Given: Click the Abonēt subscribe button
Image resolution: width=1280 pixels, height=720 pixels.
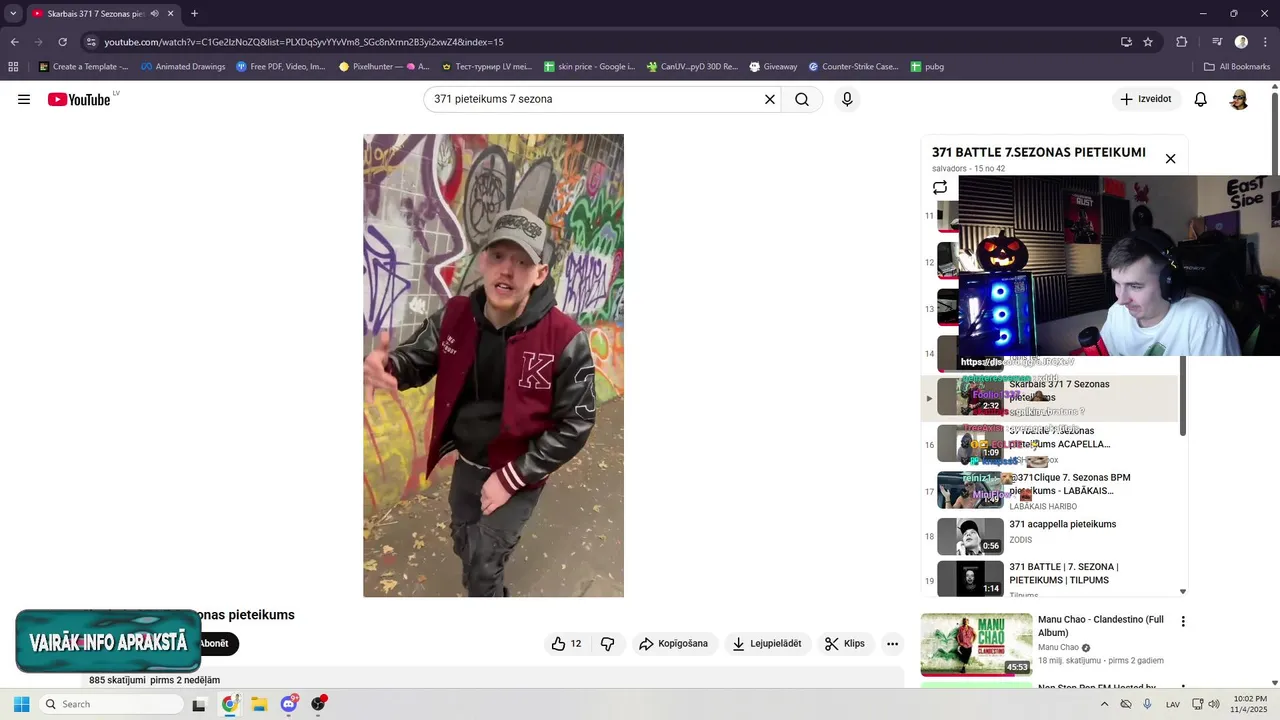Looking at the screenshot, I should (215, 644).
